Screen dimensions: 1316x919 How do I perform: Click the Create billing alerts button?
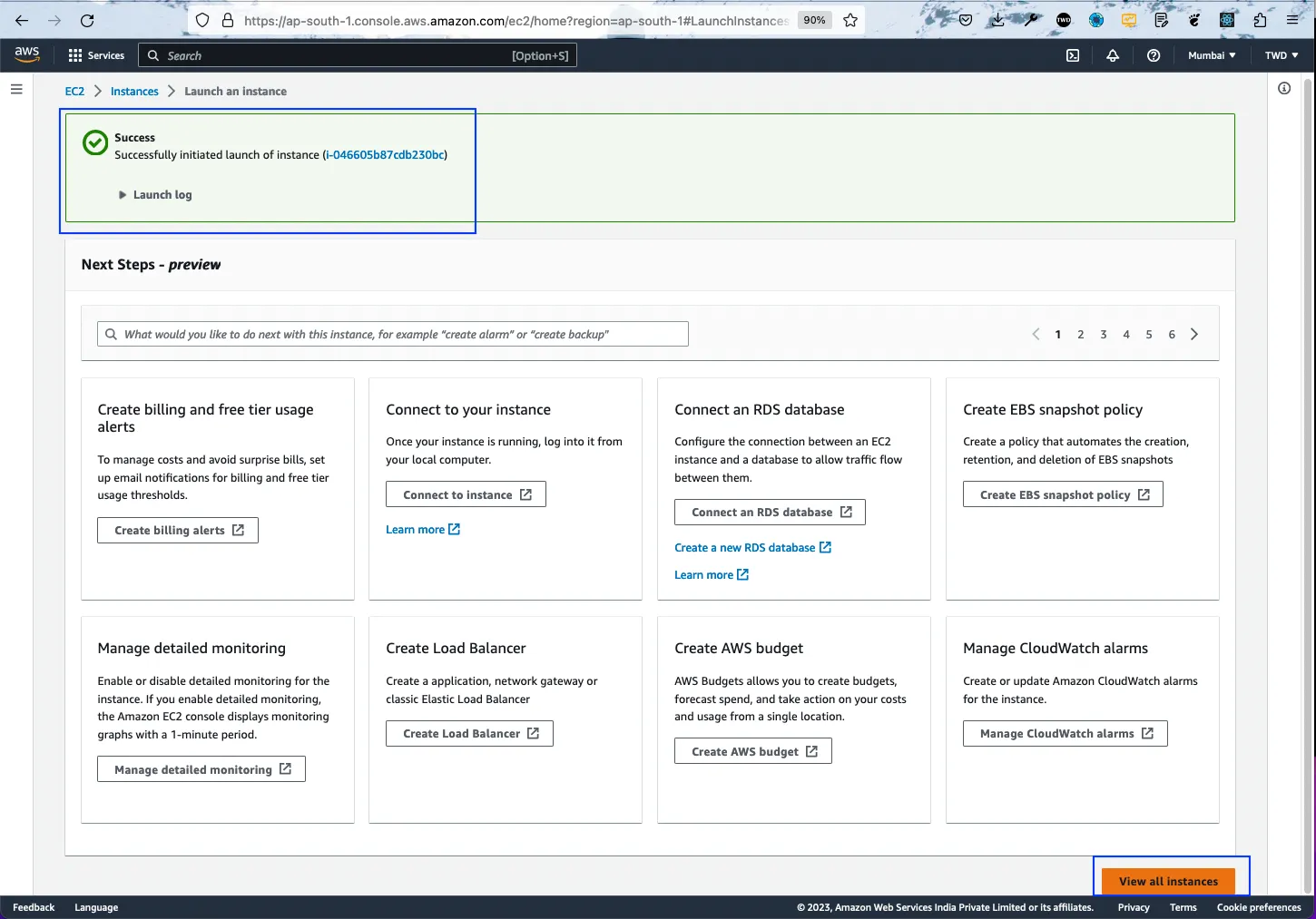point(178,531)
